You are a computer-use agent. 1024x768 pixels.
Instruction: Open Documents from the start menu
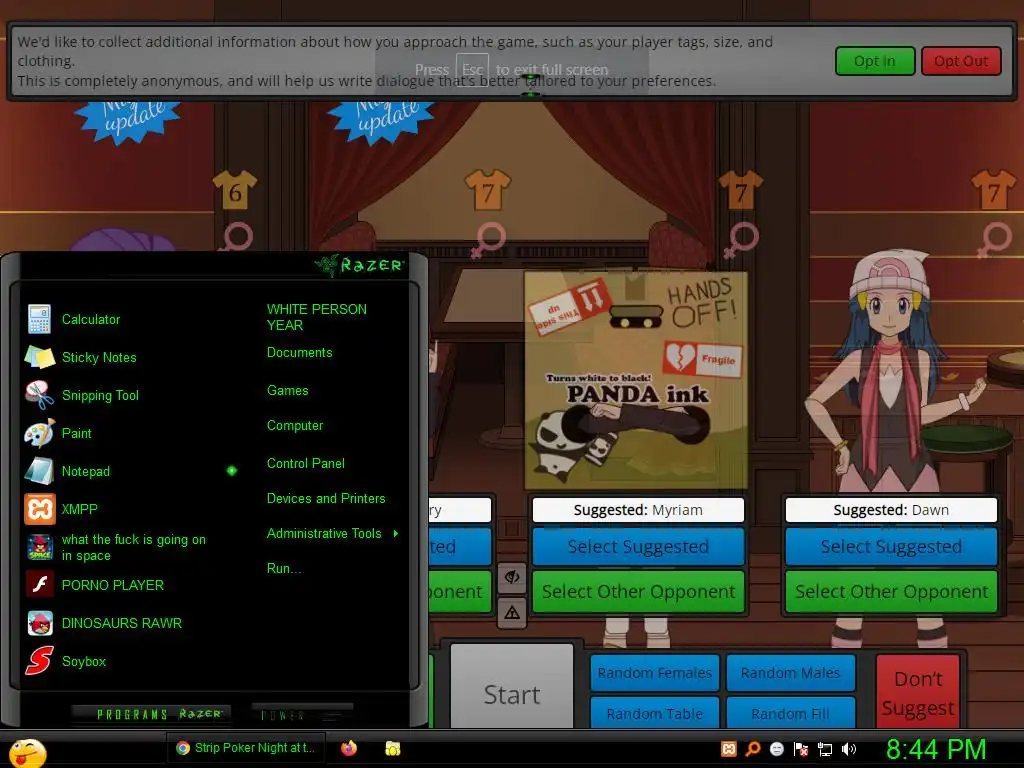coord(299,353)
